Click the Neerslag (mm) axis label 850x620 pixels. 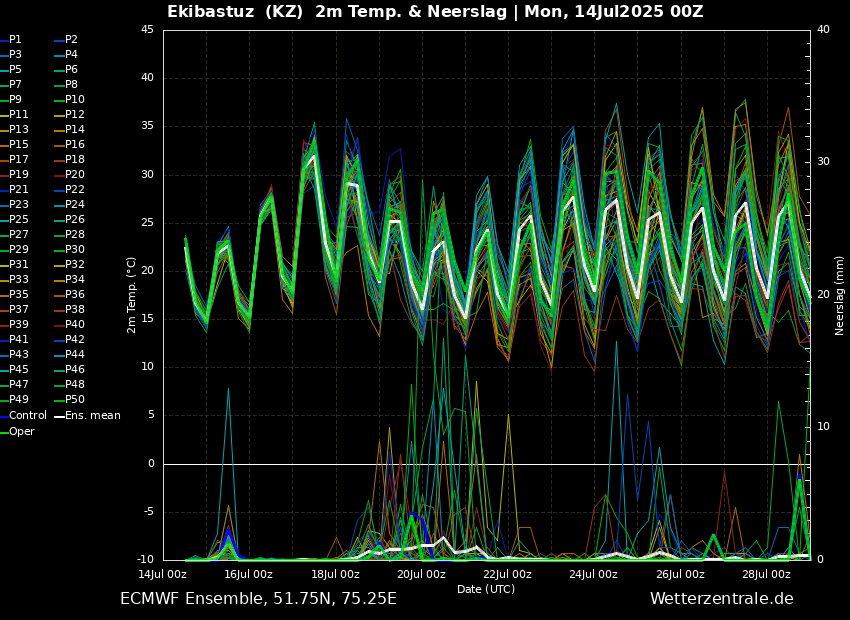pyautogui.click(x=839, y=295)
